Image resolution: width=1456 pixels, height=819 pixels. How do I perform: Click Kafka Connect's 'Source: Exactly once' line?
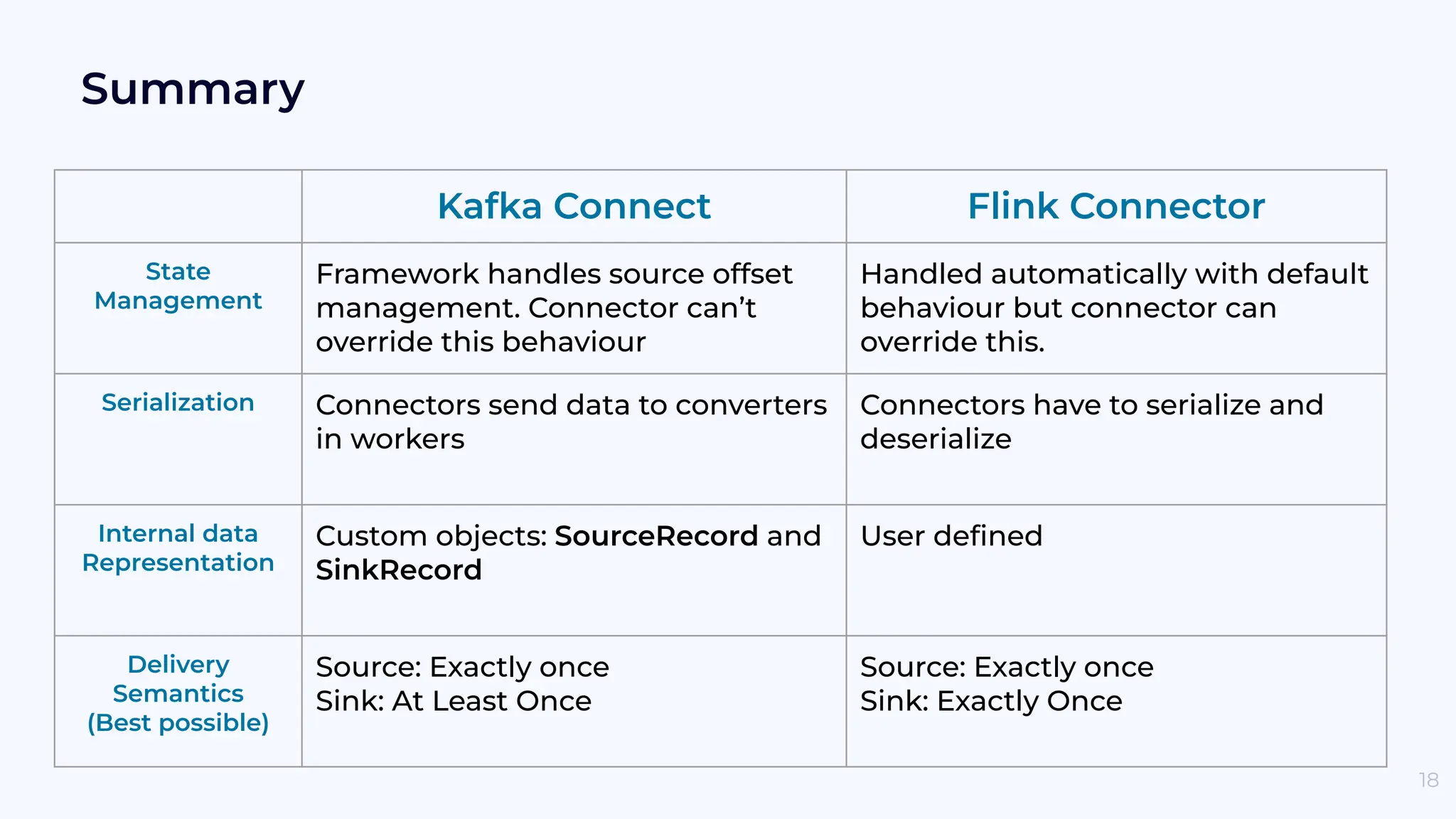point(462,667)
